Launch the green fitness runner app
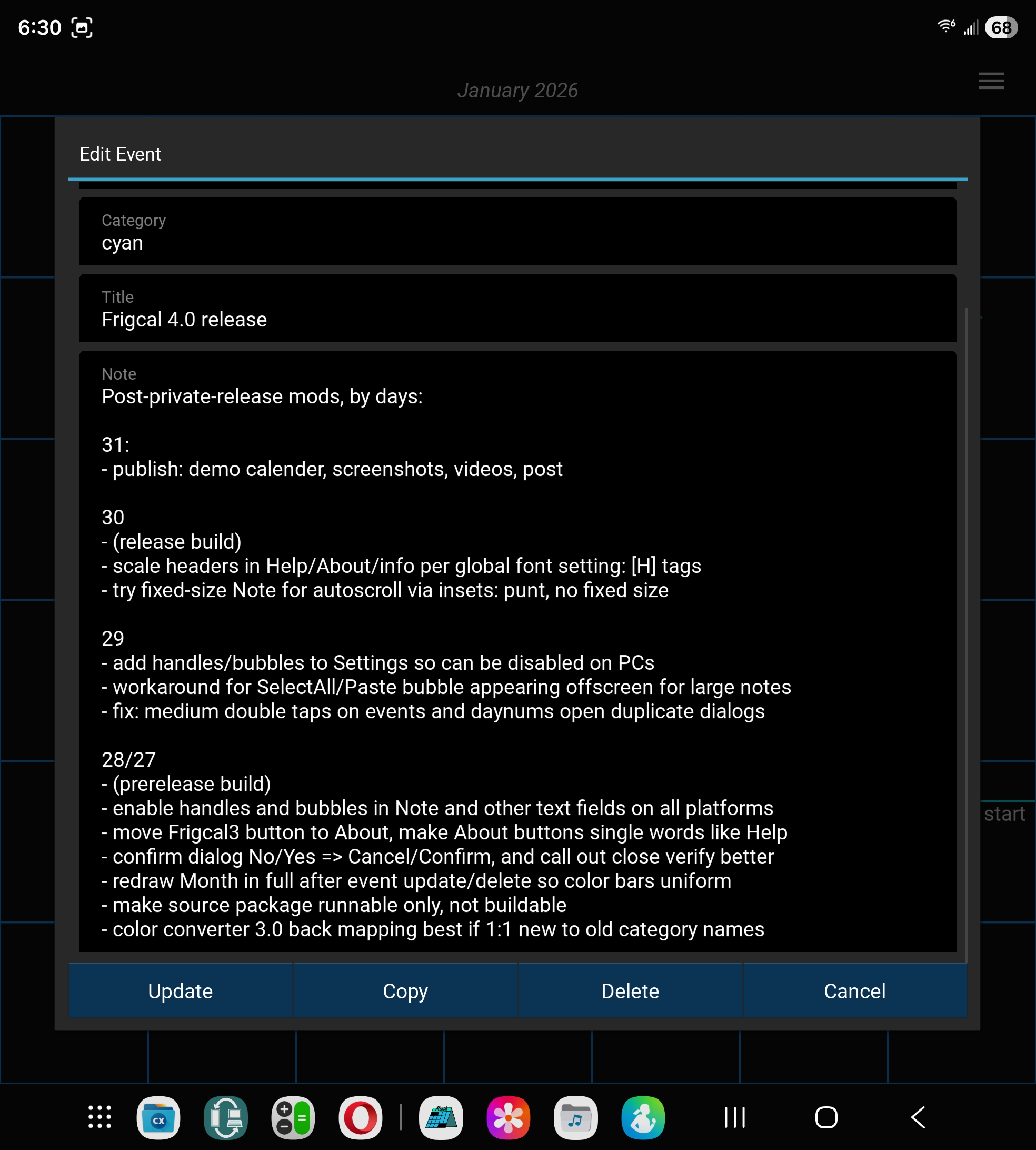1036x1150 pixels. coord(643,1117)
